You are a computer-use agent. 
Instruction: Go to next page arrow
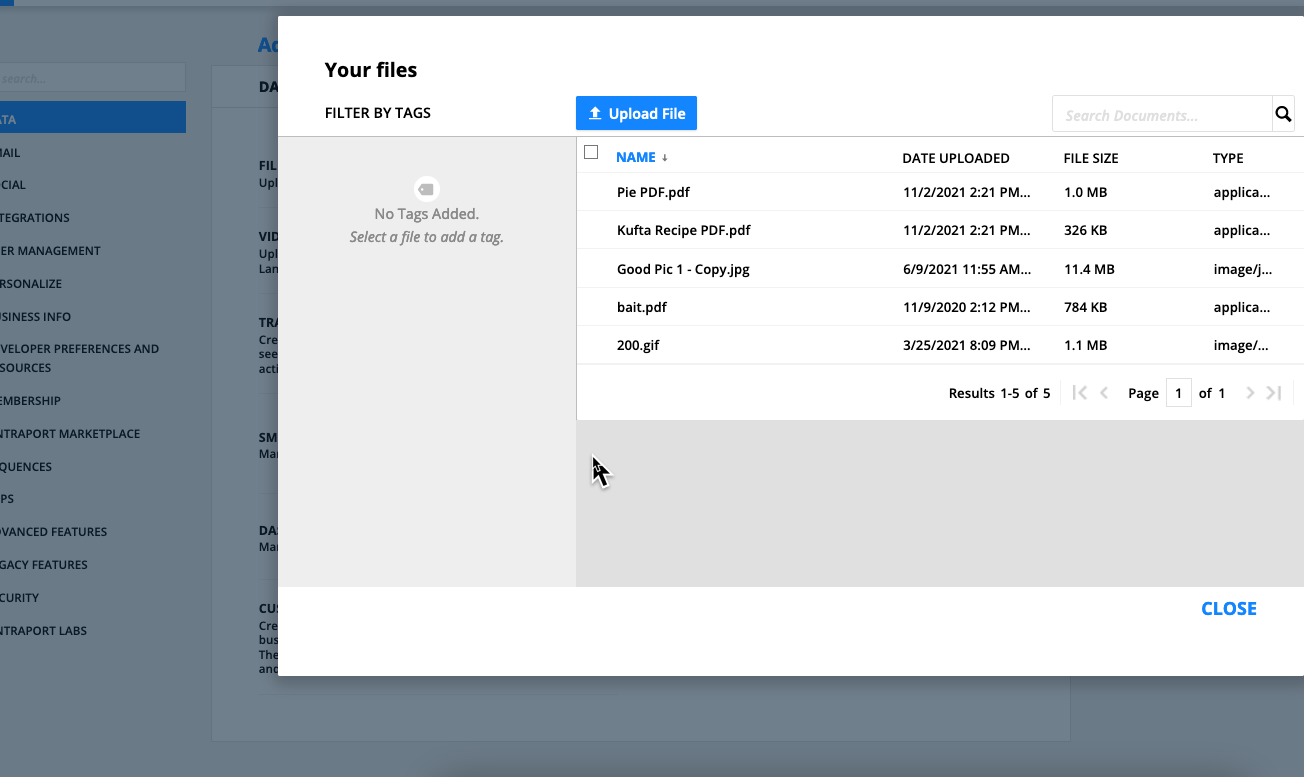(x=1250, y=393)
